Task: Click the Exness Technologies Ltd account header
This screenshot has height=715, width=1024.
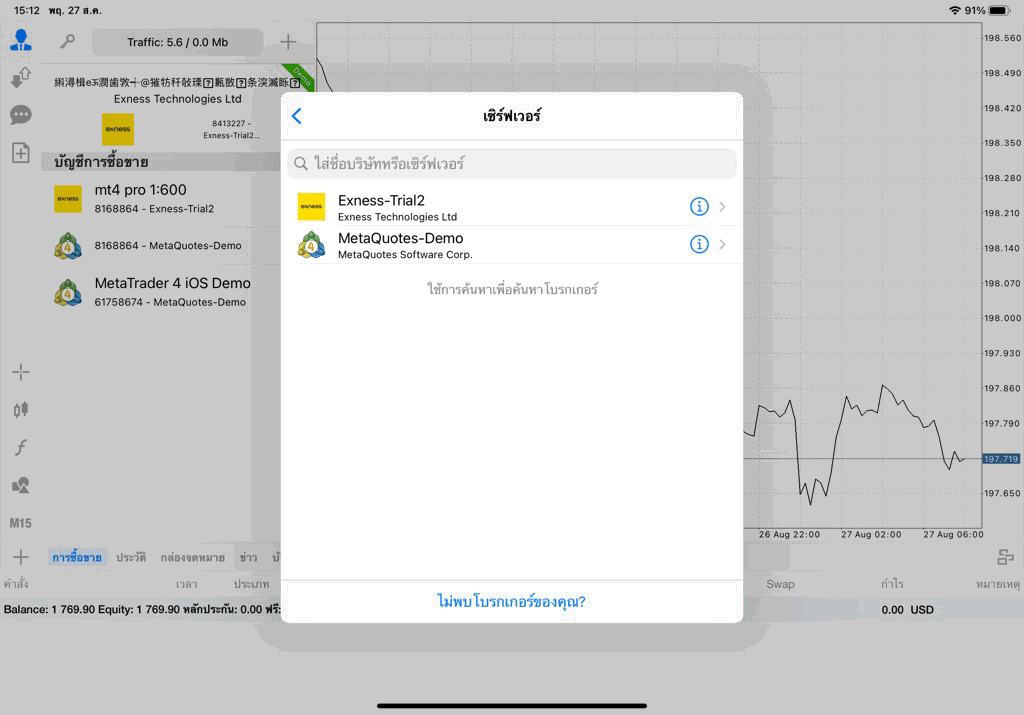Action: pyautogui.click(x=178, y=99)
